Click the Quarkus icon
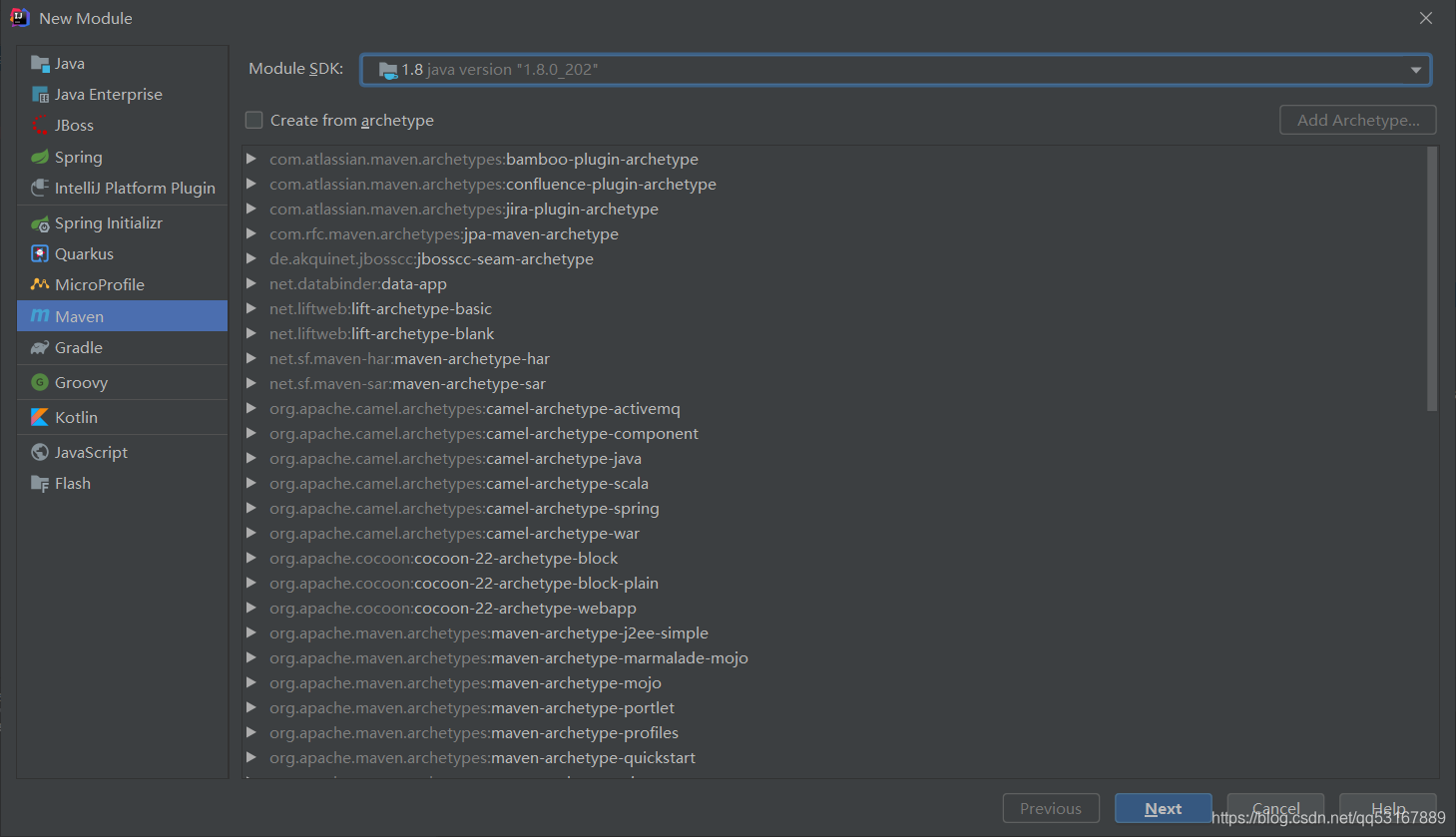Screen dimensions: 1456x837 coord(40,254)
